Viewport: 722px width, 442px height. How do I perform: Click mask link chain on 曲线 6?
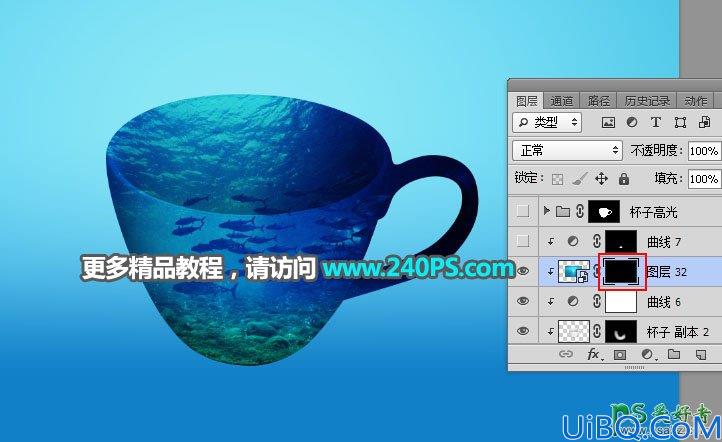click(597, 302)
